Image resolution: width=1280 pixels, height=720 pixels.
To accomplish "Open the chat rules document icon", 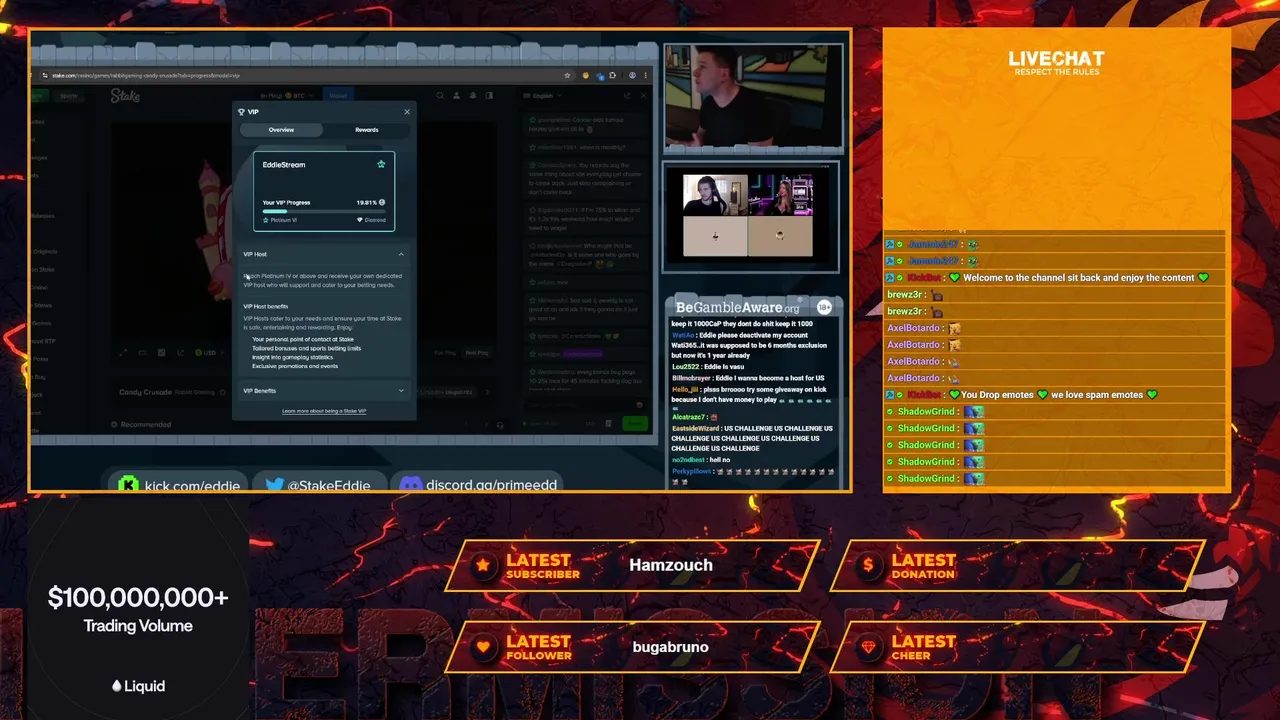I will (608, 423).
